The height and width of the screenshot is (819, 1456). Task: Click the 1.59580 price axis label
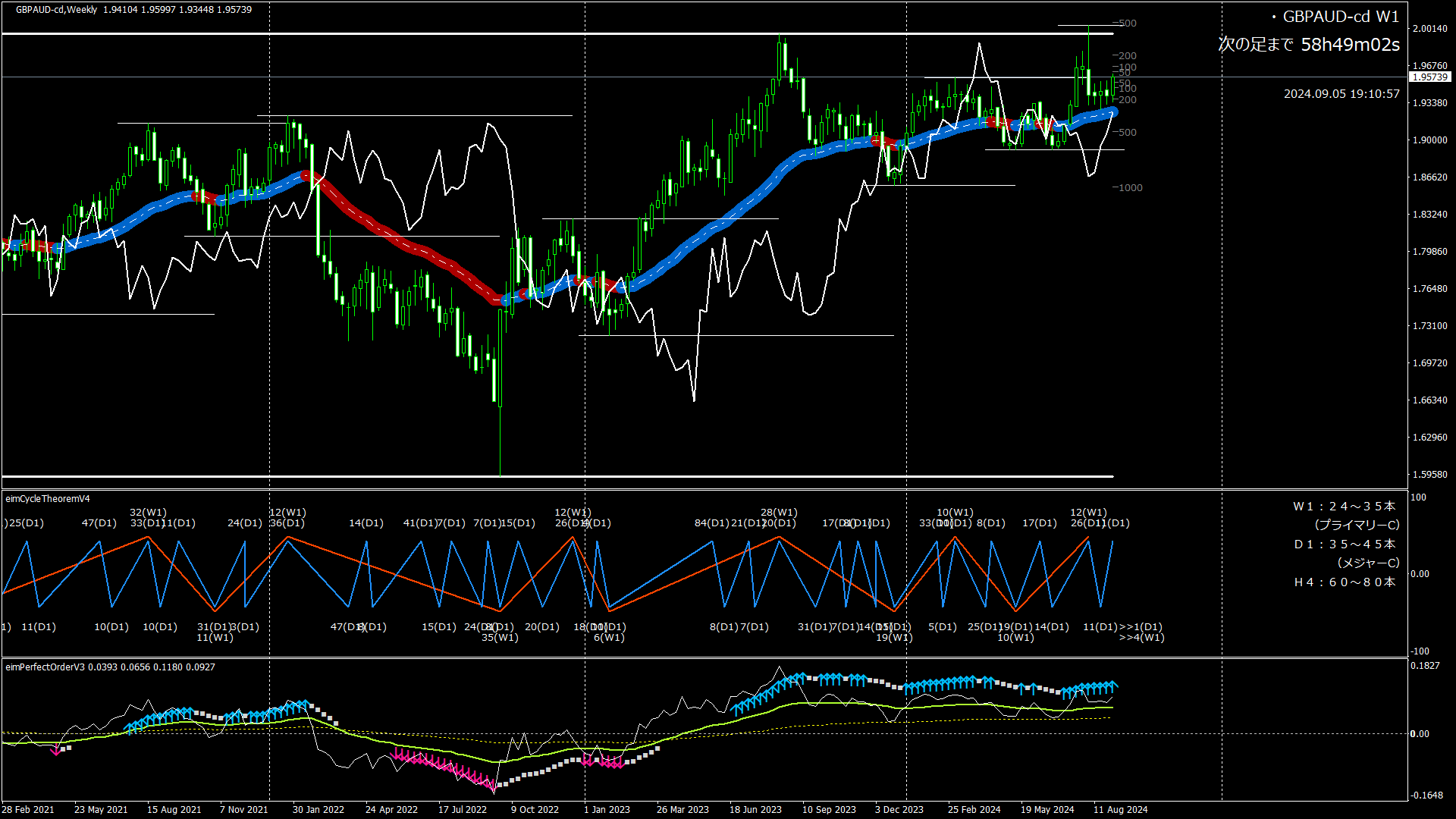(x=1429, y=475)
